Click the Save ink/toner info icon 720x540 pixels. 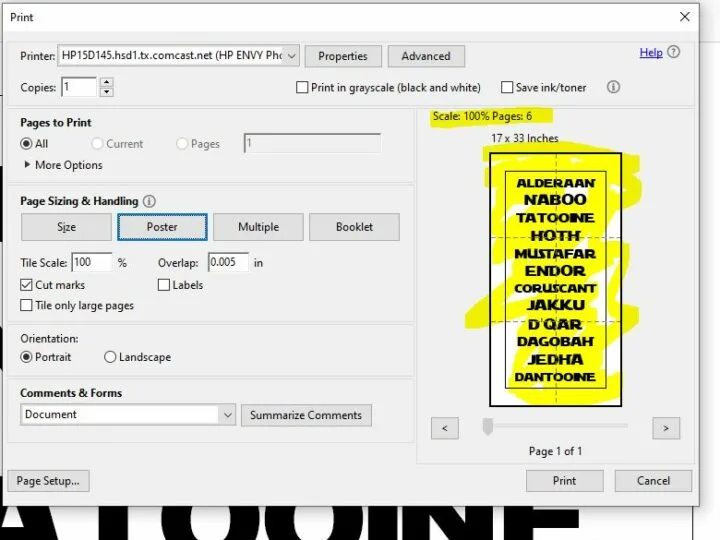tap(614, 87)
